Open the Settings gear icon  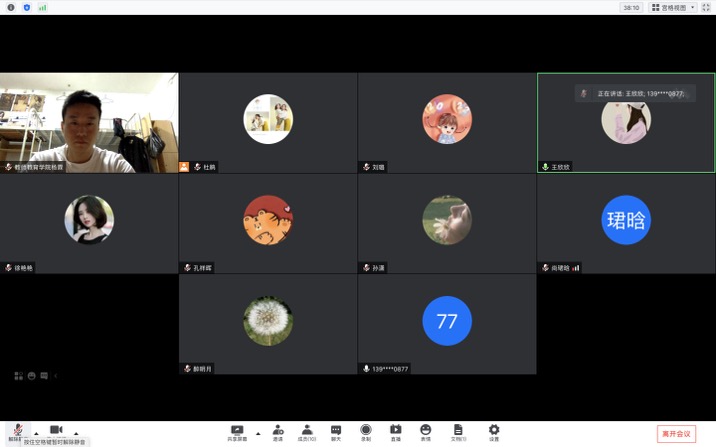coord(493,431)
